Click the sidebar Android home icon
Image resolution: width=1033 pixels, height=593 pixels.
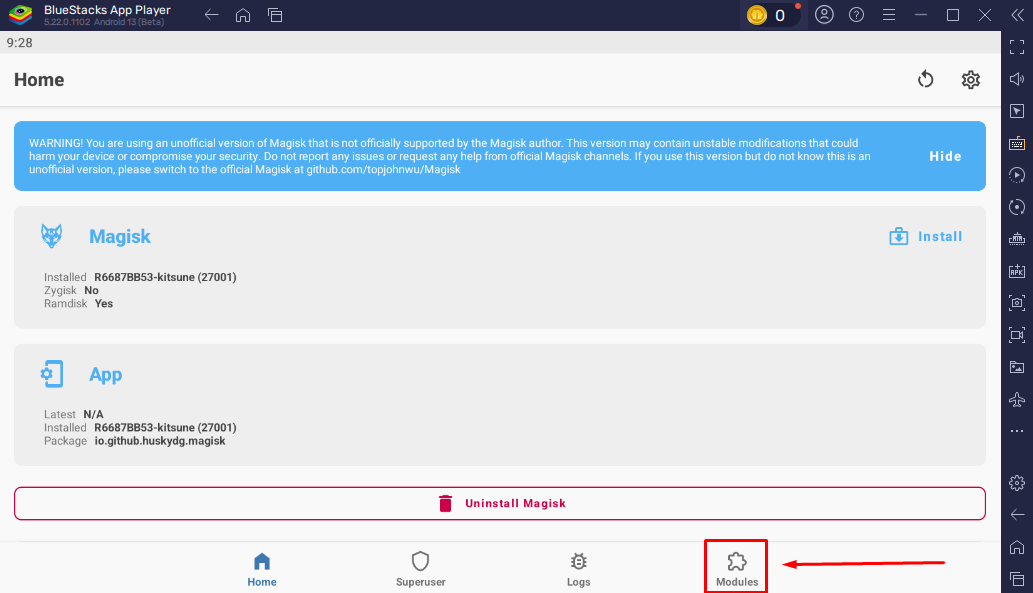pos(1017,547)
